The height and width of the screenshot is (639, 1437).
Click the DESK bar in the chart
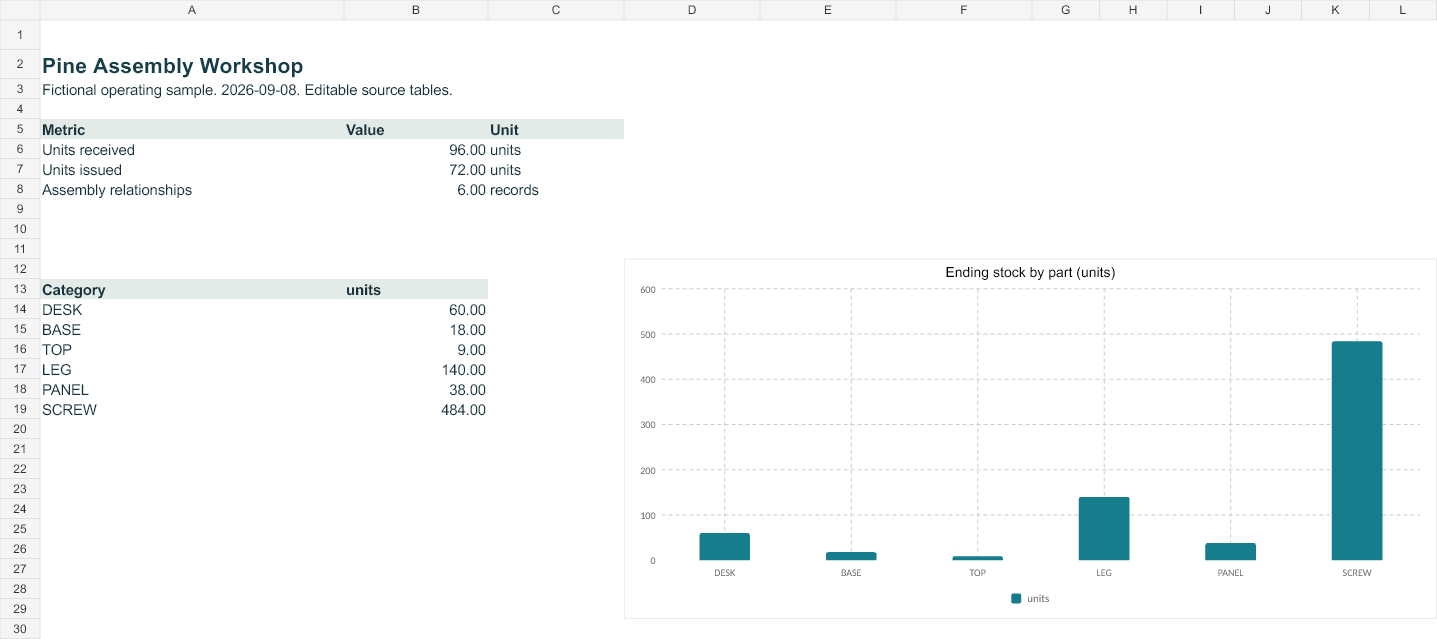(x=724, y=547)
